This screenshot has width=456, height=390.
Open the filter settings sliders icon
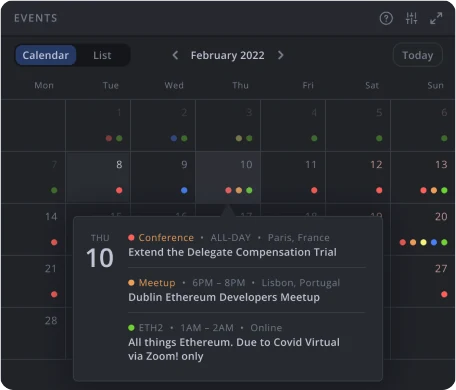point(411,18)
